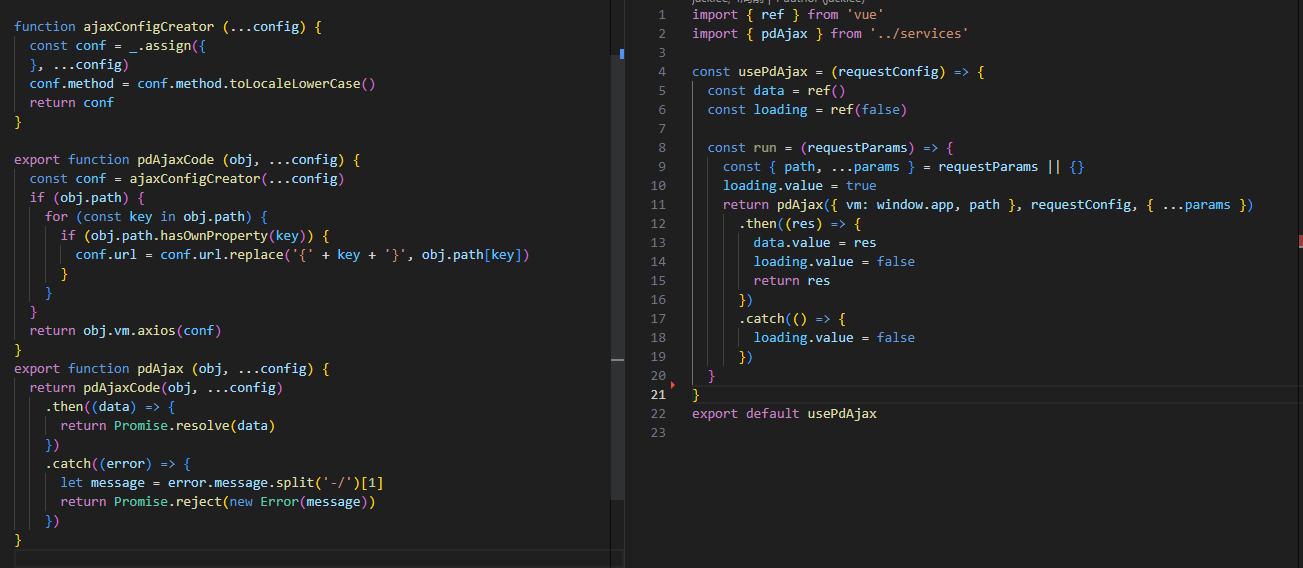
Task: Click 'loading.value = true' on line 10
Action: (x=800, y=186)
